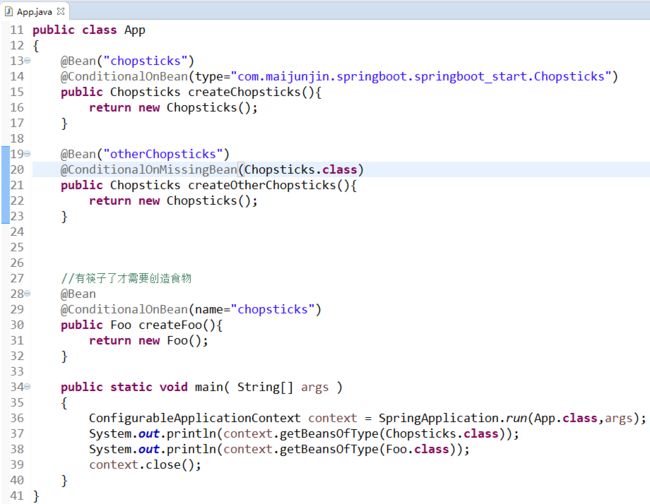
Task: Click return new Foo() on line 31
Action: (x=148, y=341)
